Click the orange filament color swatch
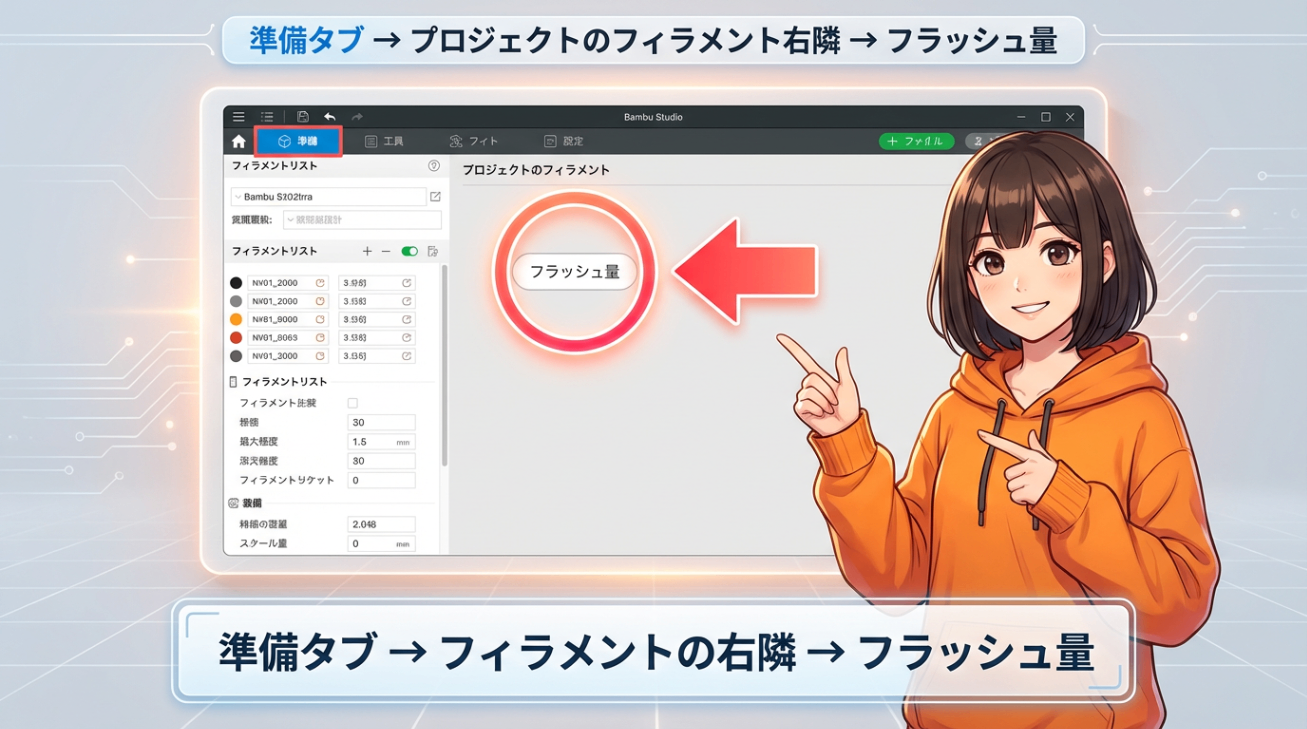The width and height of the screenshot is (1307, 729). pyautogui.click(x=236, y=319)
